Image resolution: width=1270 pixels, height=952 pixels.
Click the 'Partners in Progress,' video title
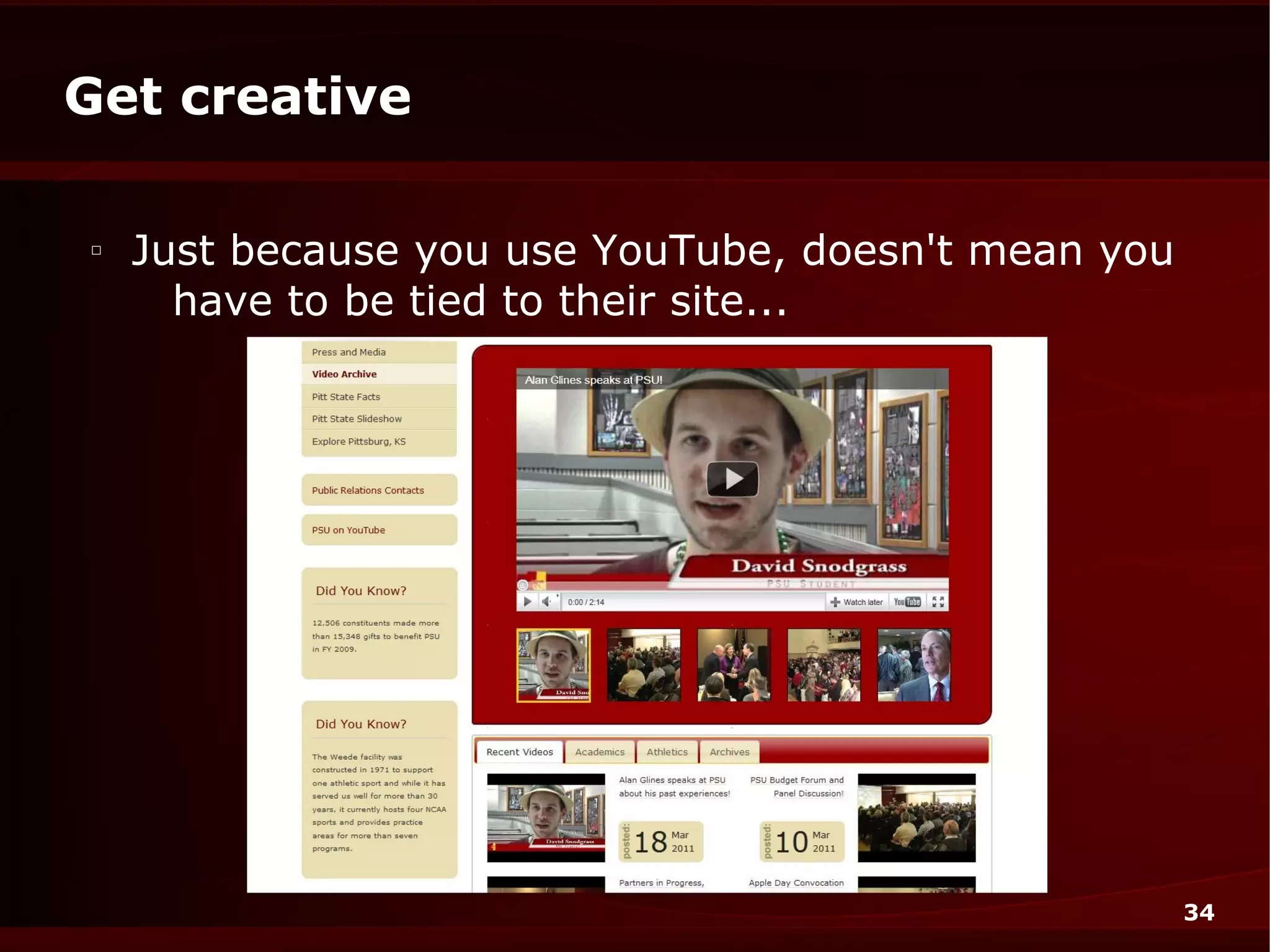[662, 883]
